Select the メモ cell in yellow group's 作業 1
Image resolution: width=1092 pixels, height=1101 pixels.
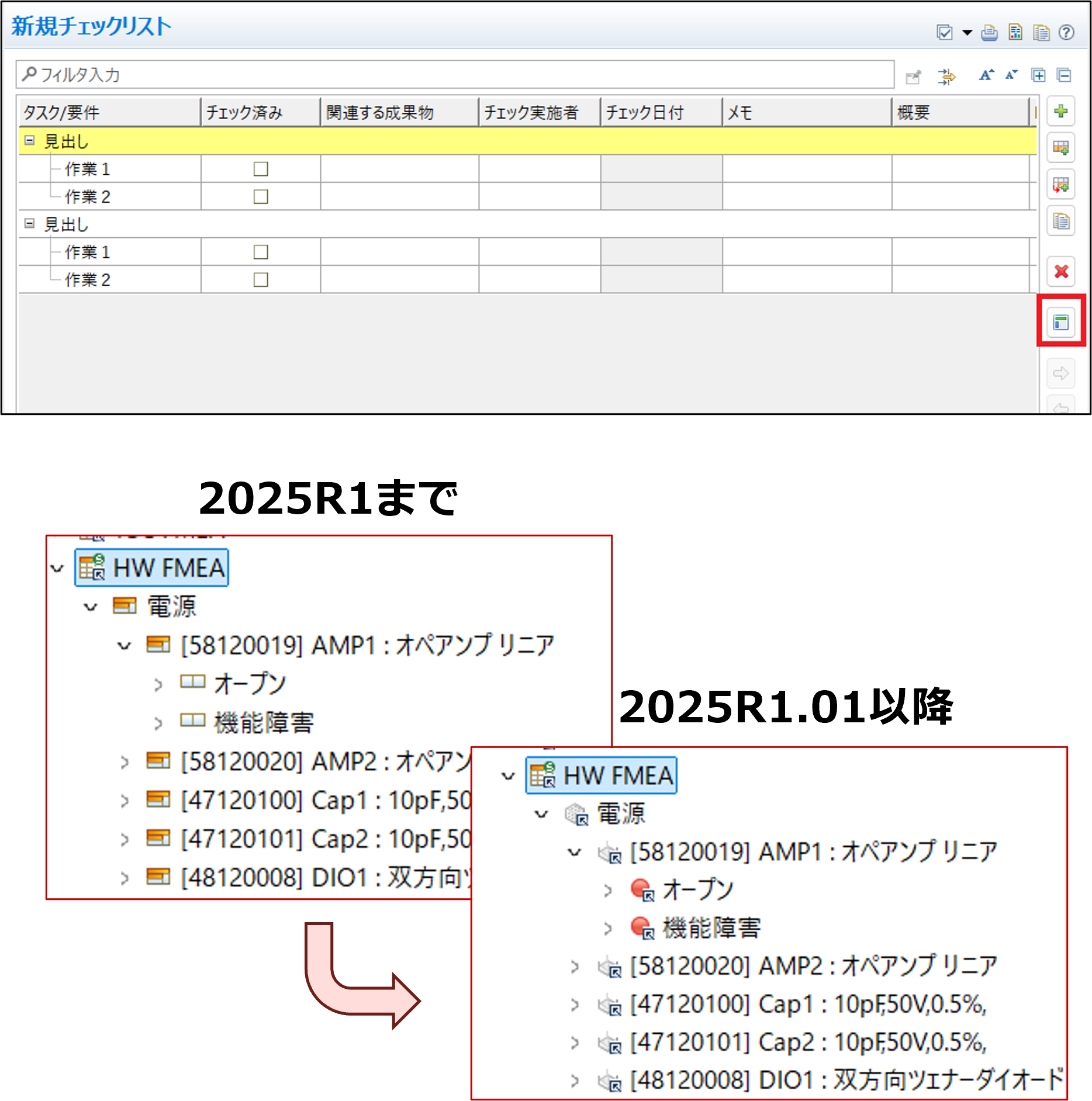click(807, 169)
